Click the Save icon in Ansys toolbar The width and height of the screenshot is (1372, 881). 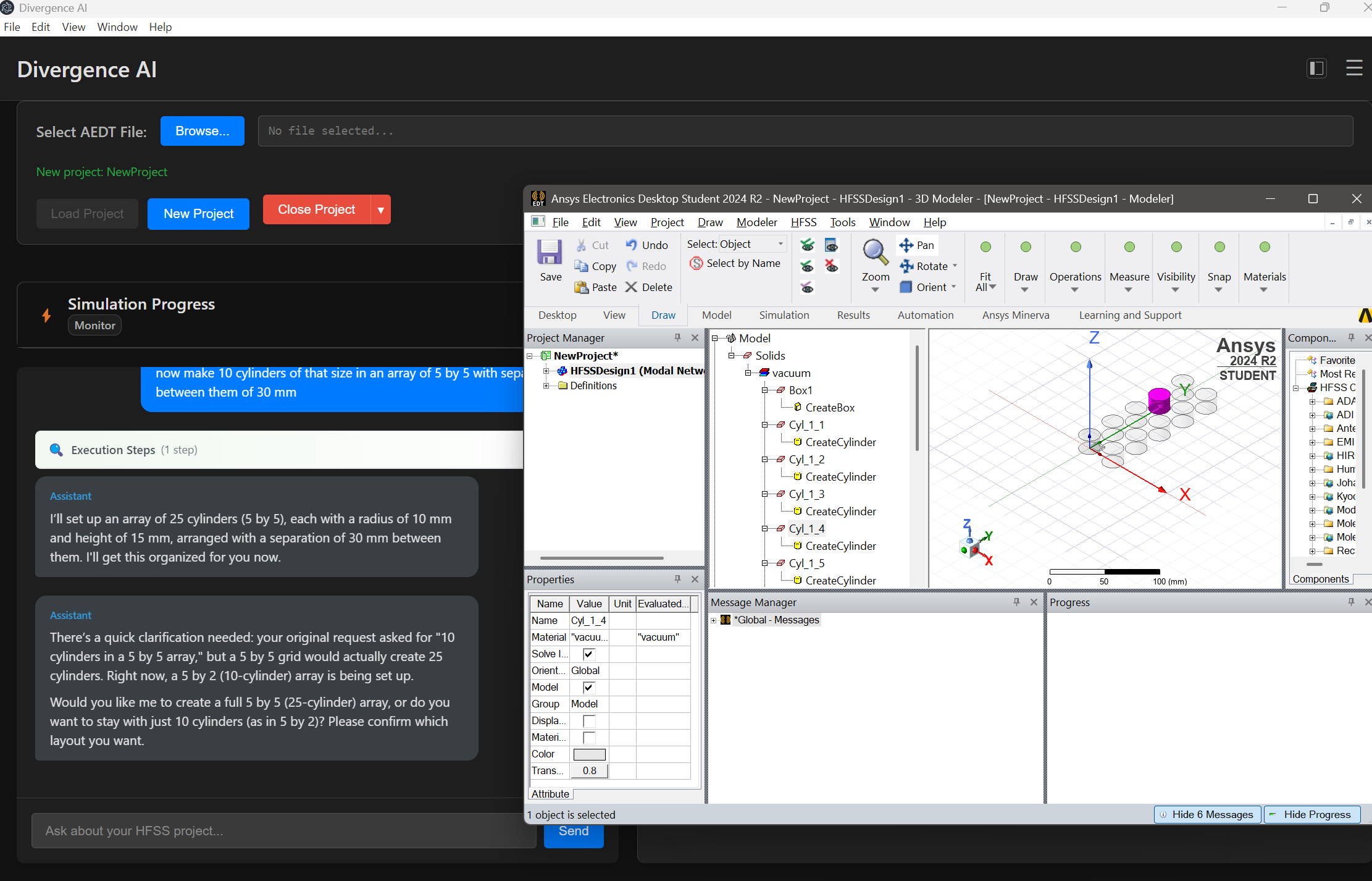[x=549, y=253]
